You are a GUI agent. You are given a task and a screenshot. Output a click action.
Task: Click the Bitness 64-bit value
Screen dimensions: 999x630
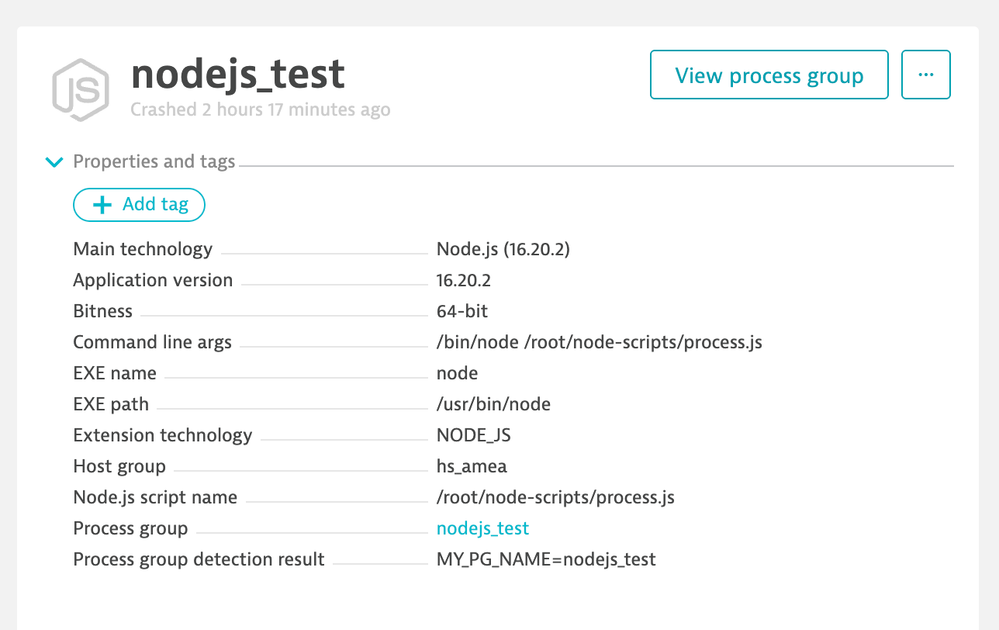(462, 311)
